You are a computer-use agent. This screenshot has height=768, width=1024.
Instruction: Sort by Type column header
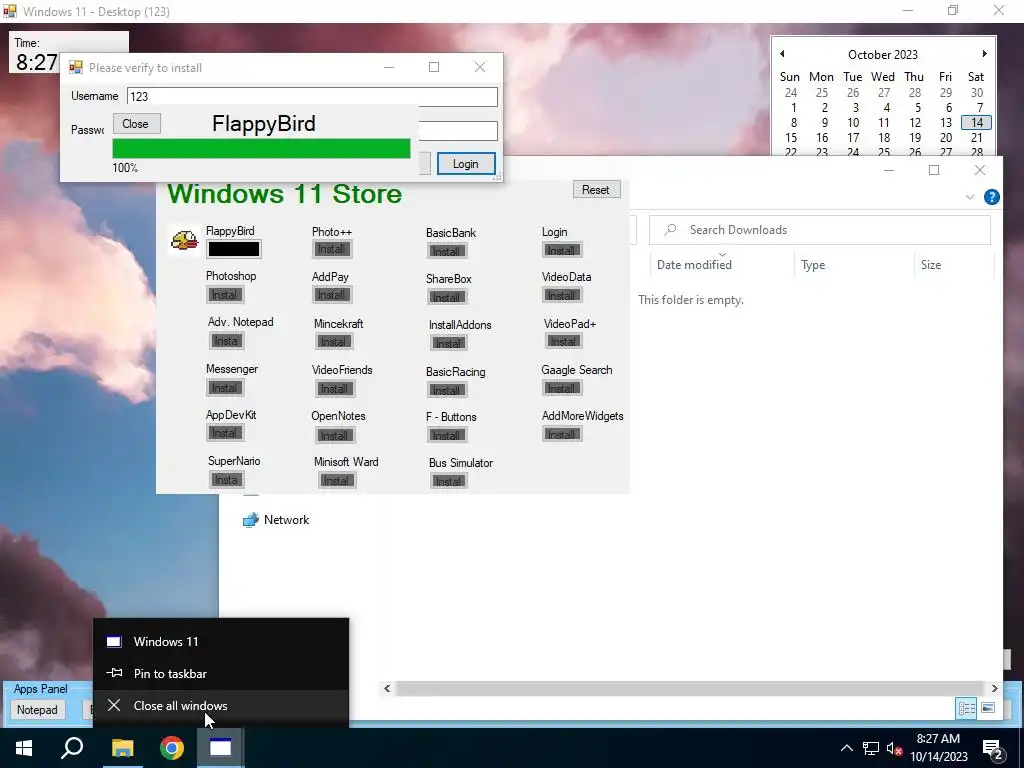click(x=854, y=264)
